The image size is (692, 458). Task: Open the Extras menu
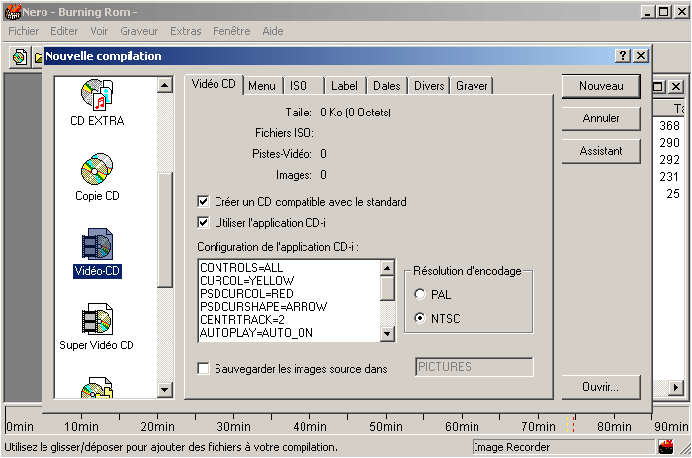(x=186, y=31)
